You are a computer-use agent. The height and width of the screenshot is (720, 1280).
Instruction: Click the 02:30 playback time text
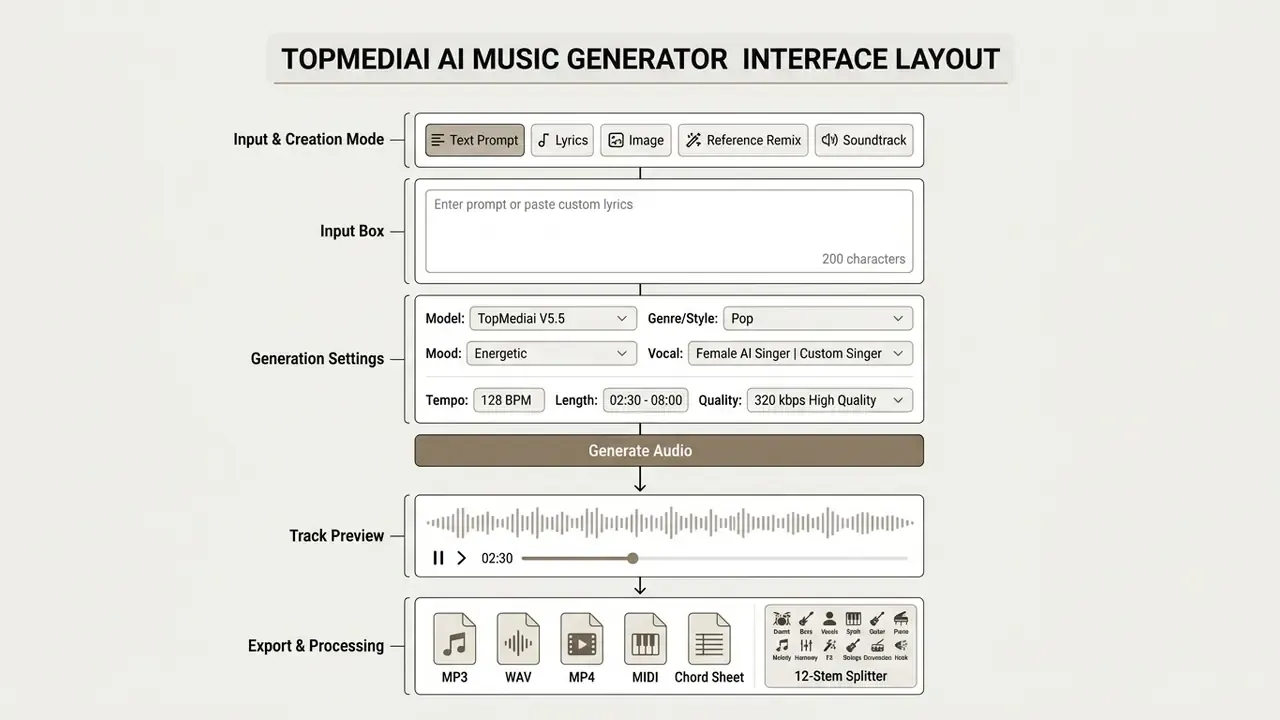(497, 558)
